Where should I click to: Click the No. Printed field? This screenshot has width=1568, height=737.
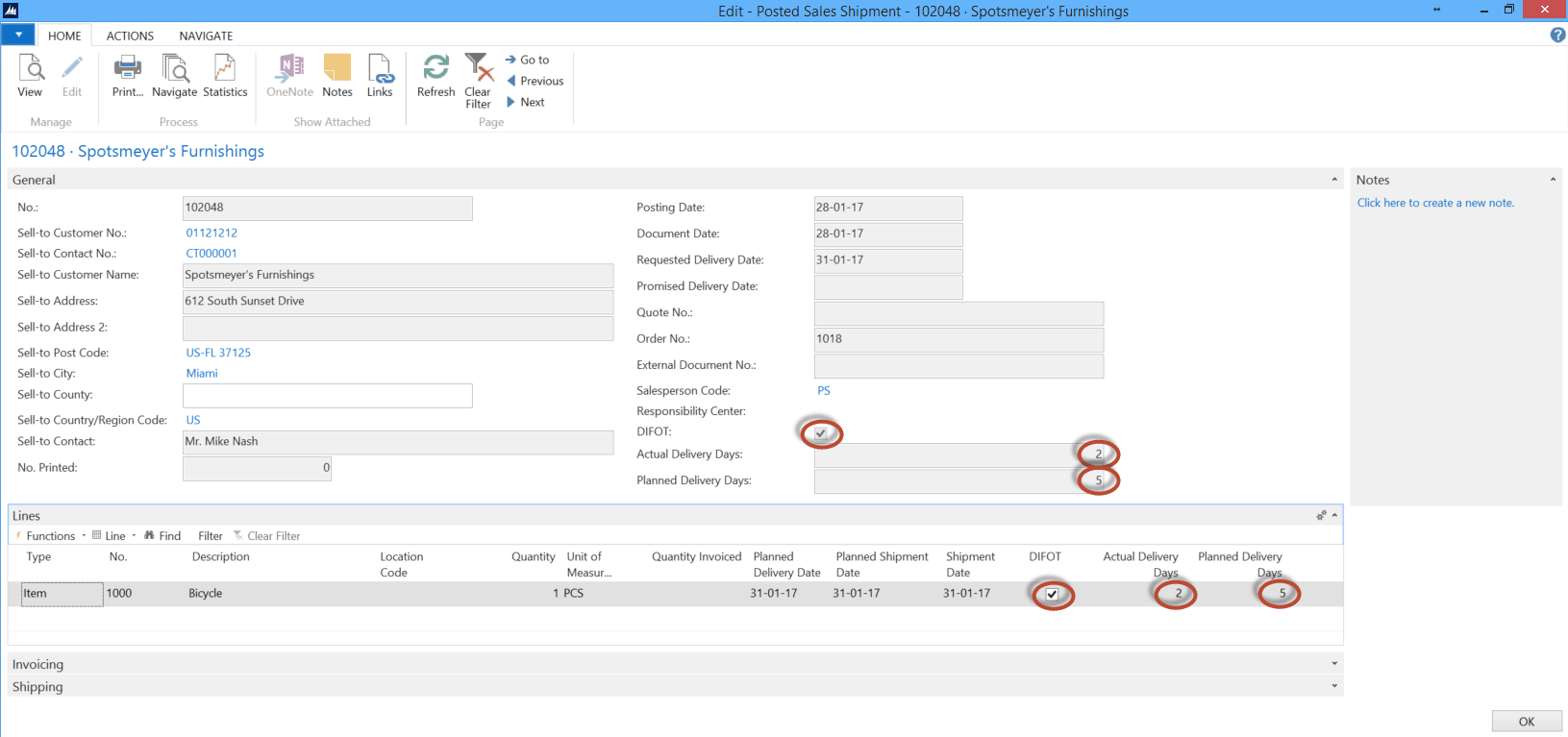coord(257,468)
